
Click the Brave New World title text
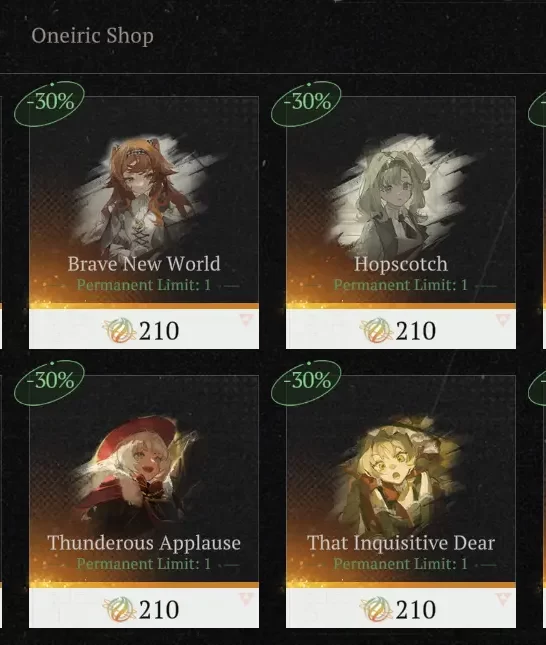click(x=144, y=264)
